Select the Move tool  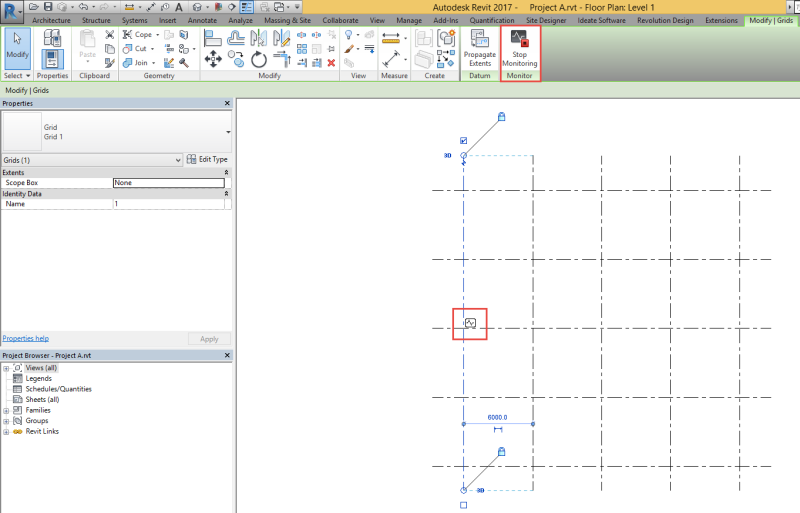pyautogui.click(x=213, y=59)
